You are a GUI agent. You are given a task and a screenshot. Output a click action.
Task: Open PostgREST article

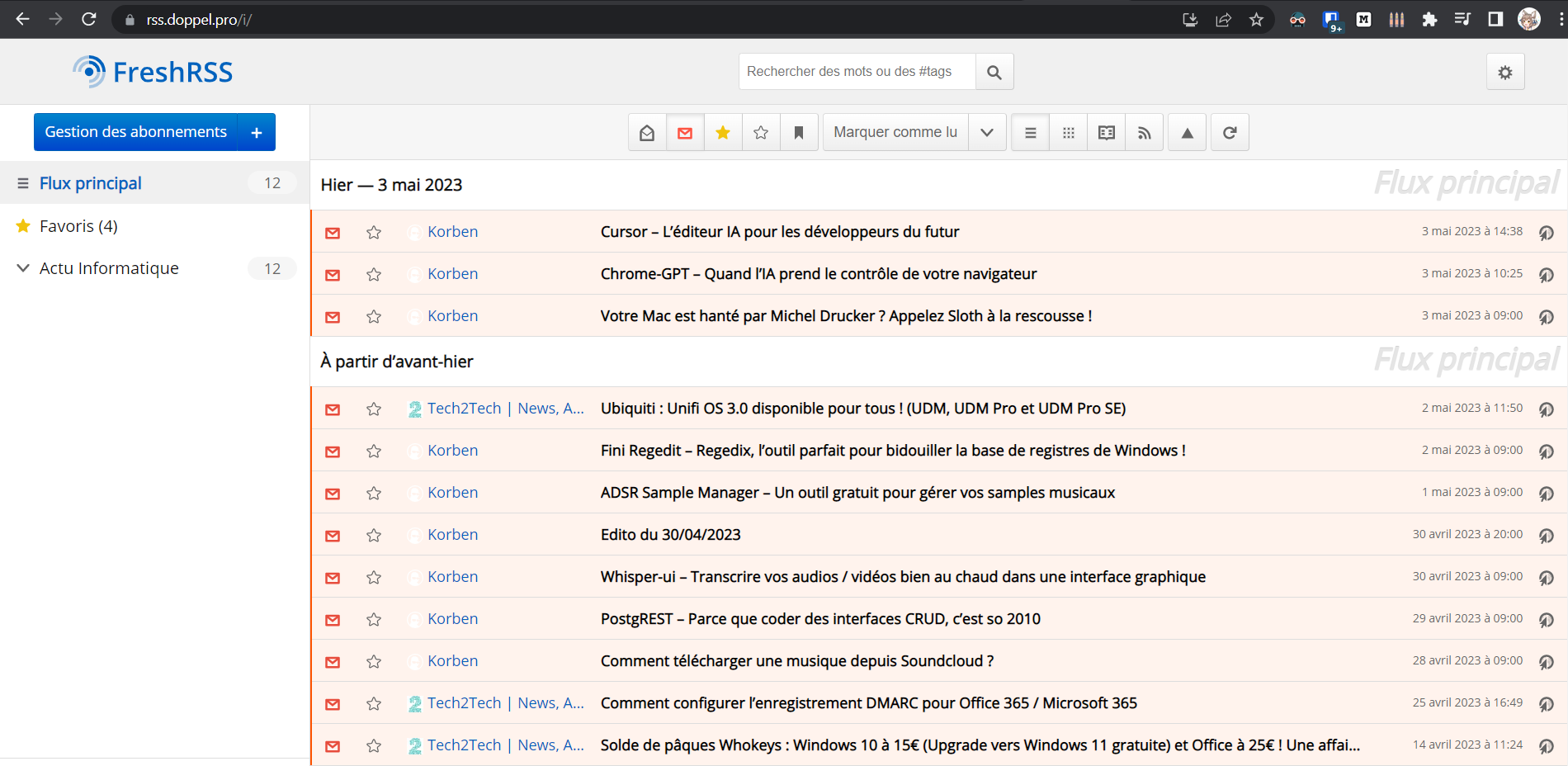click(820, 619)
